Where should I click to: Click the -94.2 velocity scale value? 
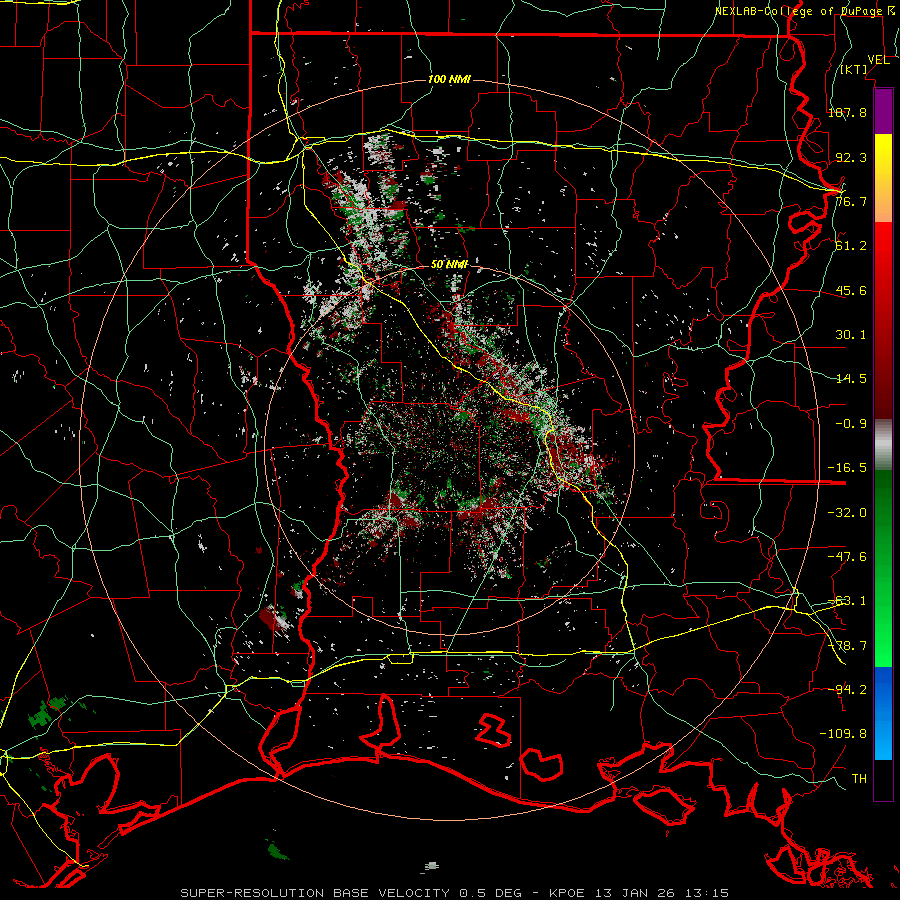click(x=847, y=689)
